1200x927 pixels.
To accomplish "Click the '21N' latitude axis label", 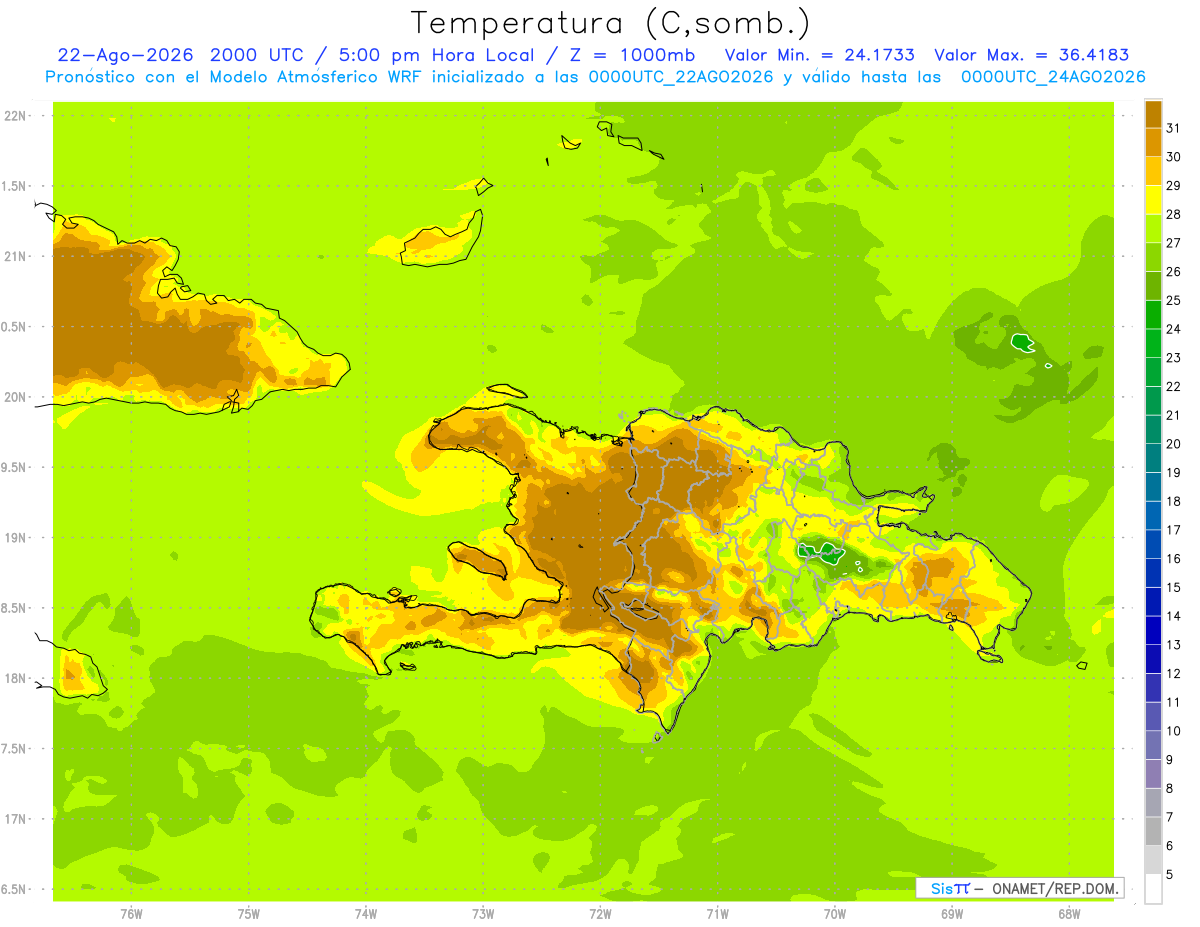I will point(16,256).
